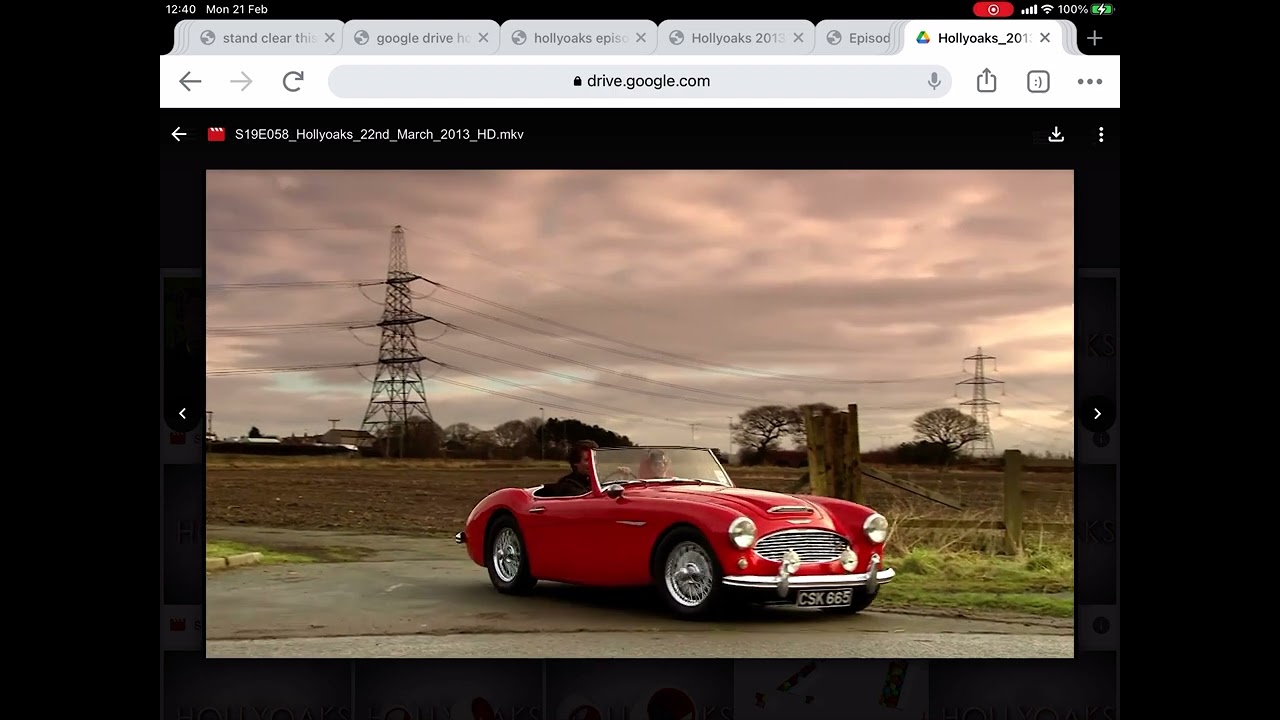Screen dimensions: 1280x720
Task: Open the browser three-dot menu
Action: [x=1090, y=82]
